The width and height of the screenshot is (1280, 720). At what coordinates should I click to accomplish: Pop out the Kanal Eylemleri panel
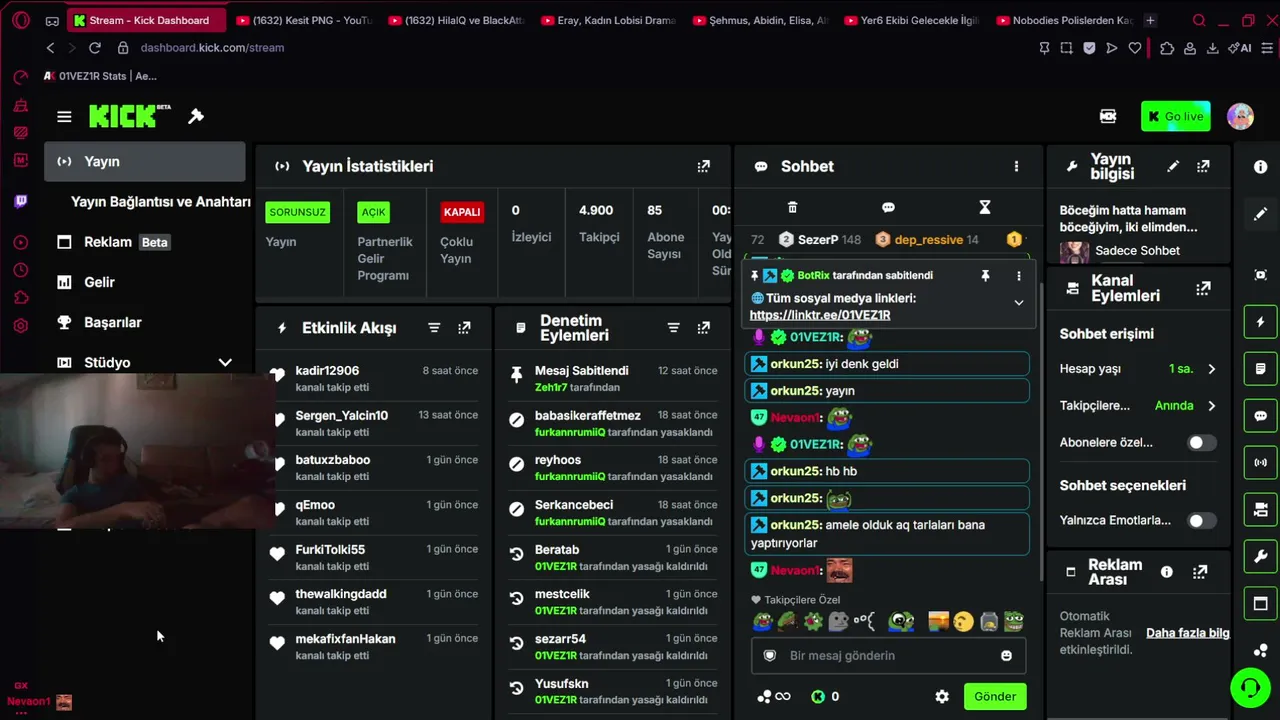pyautogui.click(x=1203, y=289)
